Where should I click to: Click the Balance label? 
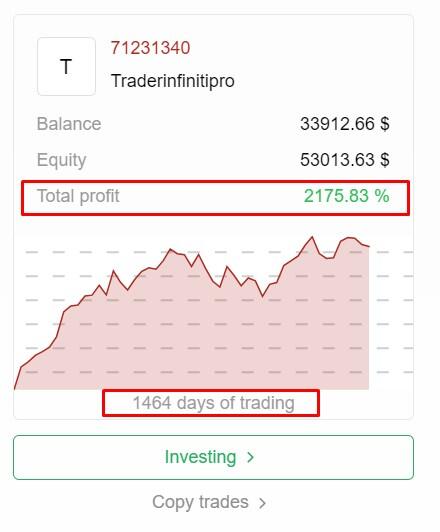click(69, 124)
